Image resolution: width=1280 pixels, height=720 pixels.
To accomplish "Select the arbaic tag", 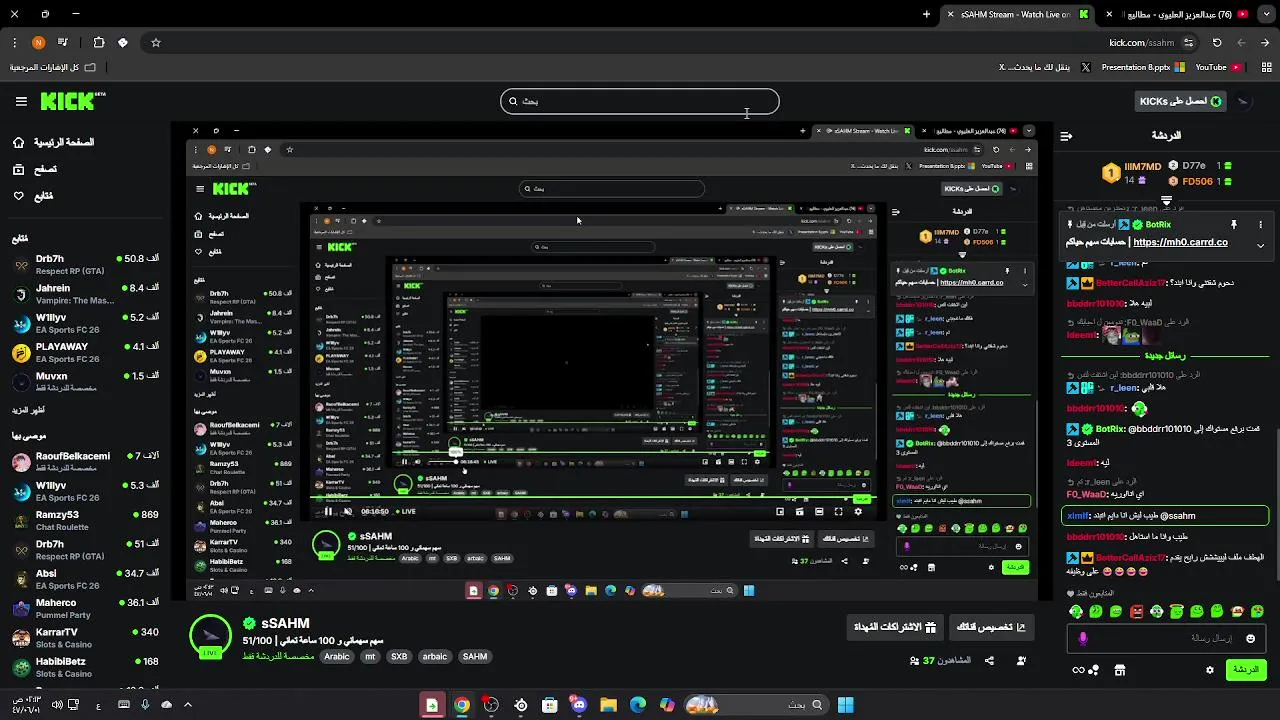I will (435, 657).
